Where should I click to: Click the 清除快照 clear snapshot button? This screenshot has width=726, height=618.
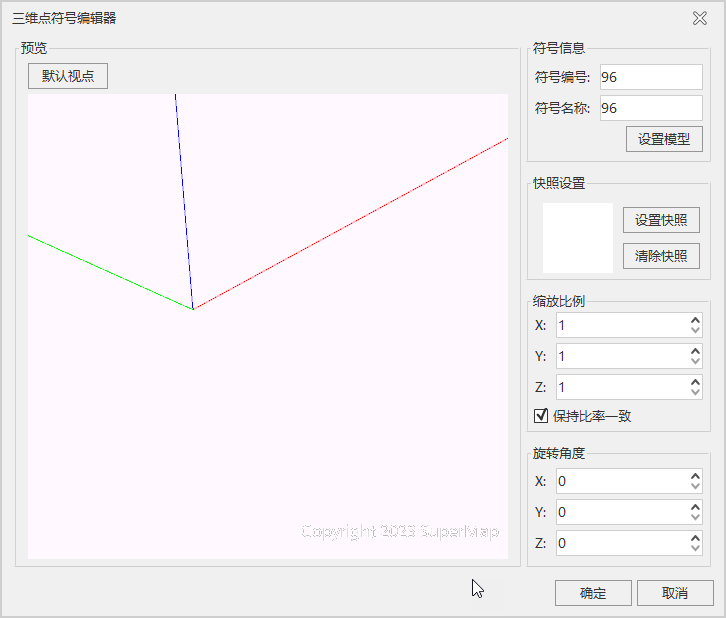point(661,256)
